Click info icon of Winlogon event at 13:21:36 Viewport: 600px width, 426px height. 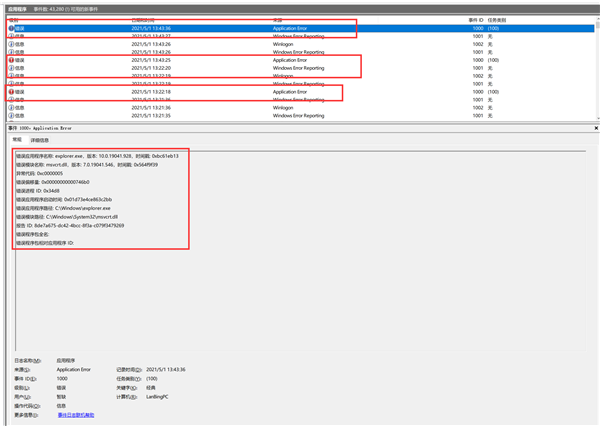coord(11,108)
